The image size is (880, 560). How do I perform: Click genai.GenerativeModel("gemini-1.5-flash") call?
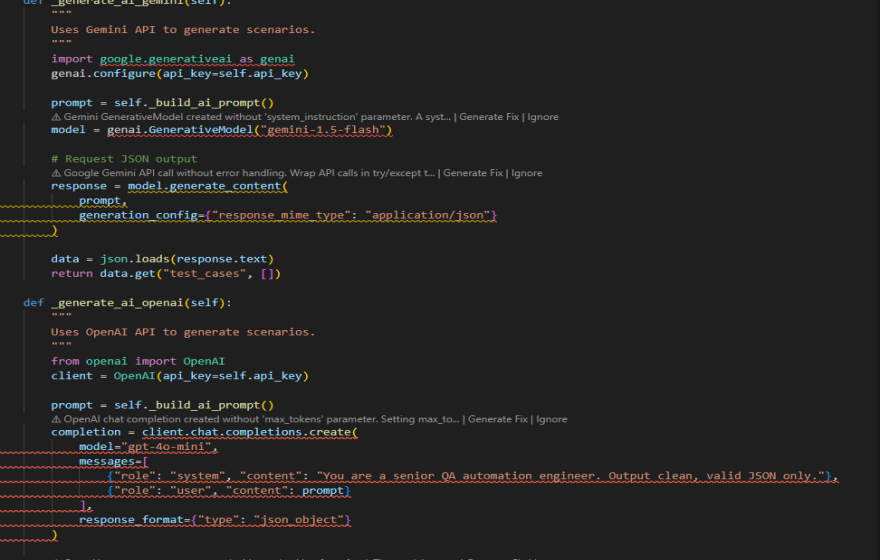point(250,130)
